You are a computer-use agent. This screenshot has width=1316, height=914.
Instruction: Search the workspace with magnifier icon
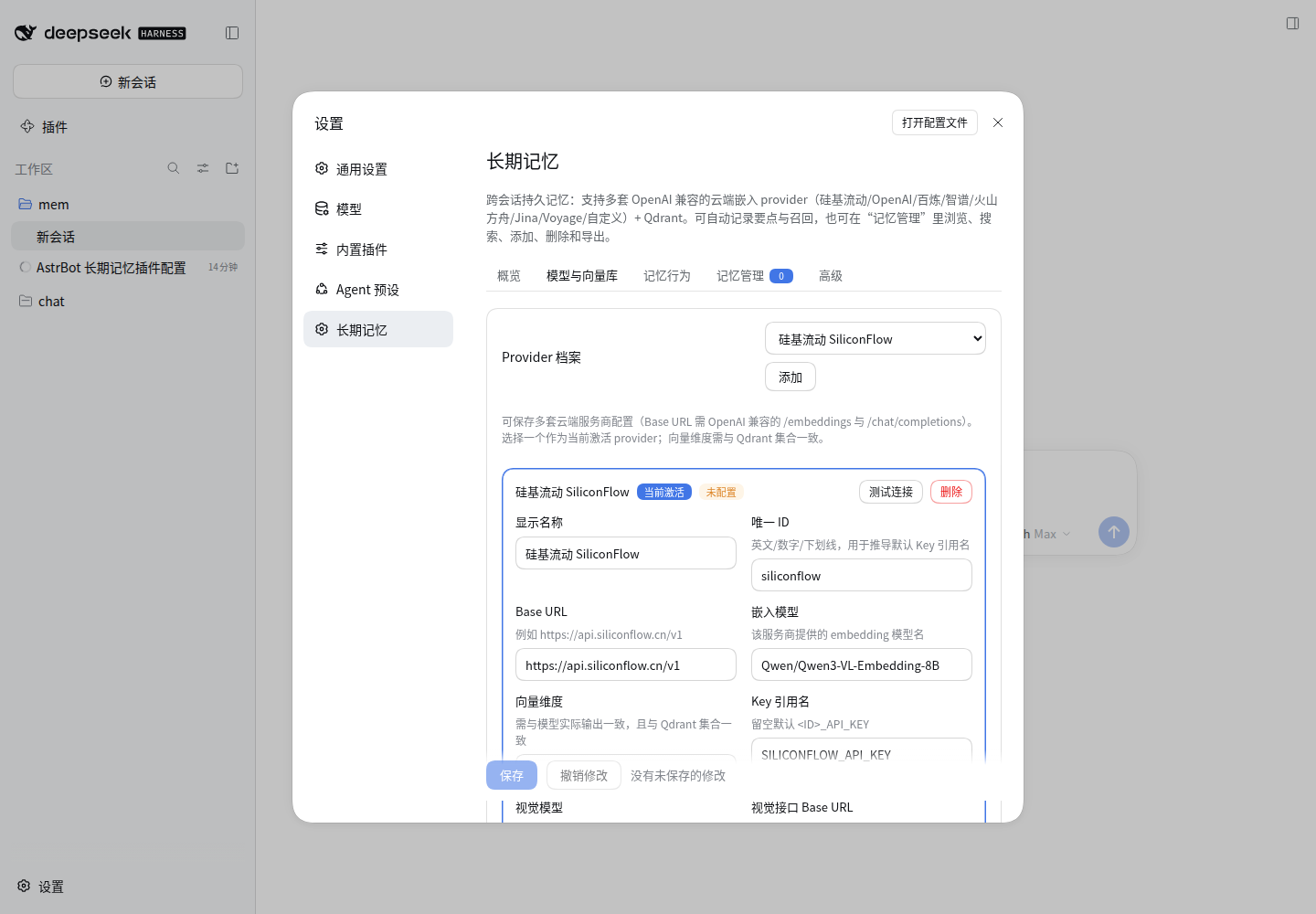point(174,168)
